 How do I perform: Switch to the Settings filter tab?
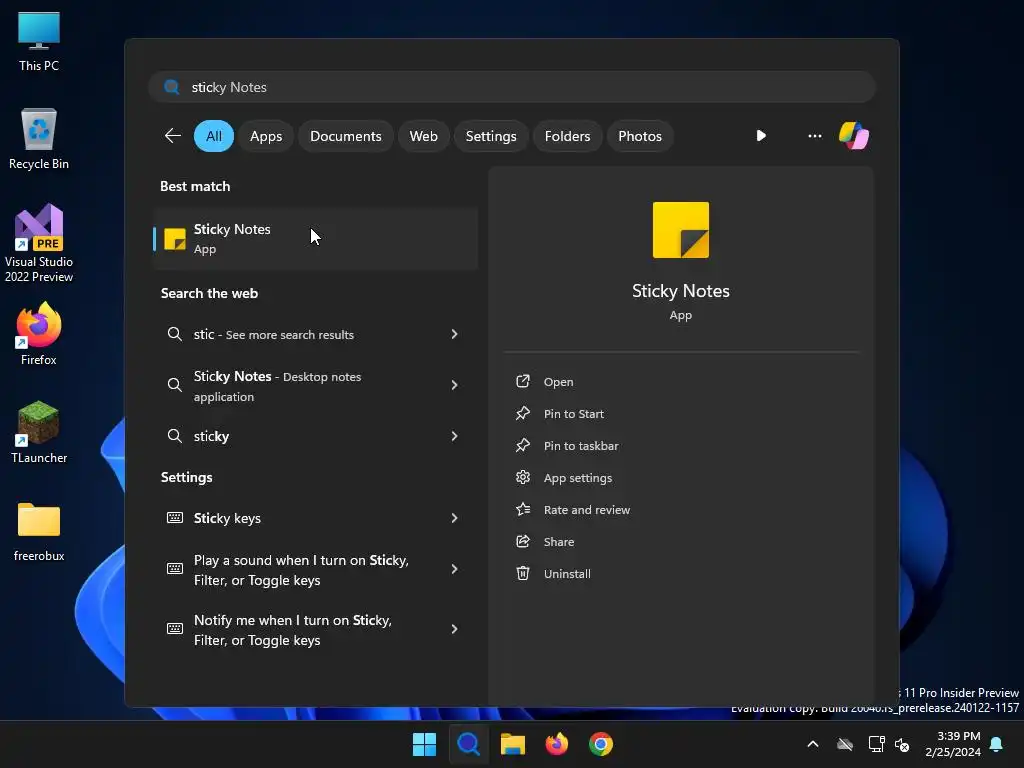click(491, 136)
